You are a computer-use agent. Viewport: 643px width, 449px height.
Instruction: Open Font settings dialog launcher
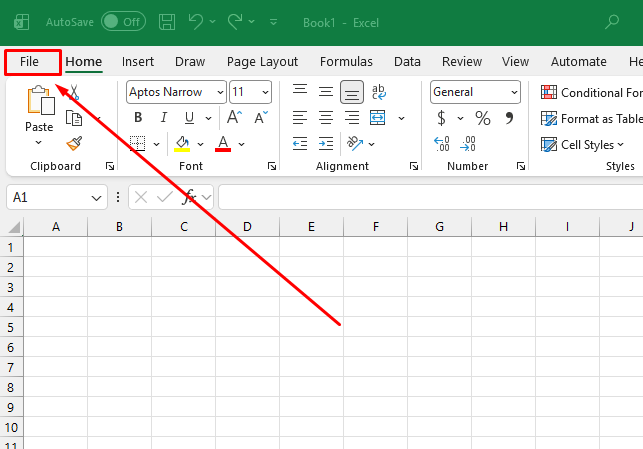tap(271, 166)
